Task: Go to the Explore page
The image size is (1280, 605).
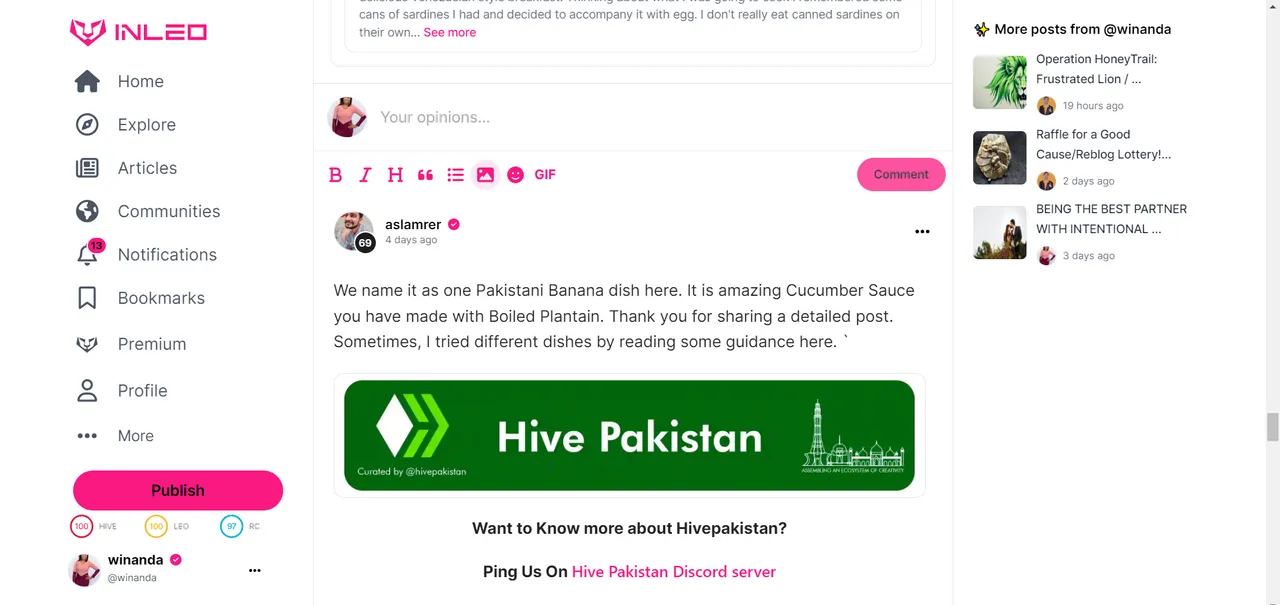Action: [x=126, y=125]
